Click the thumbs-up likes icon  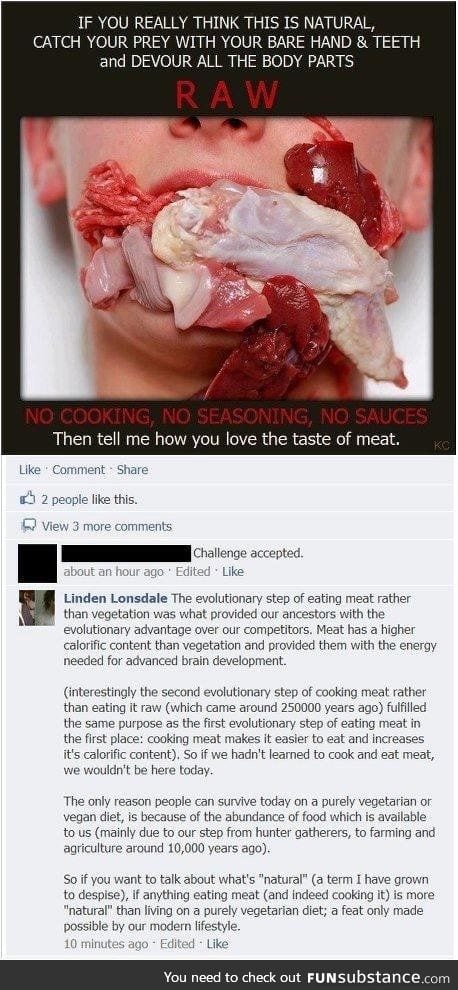pos(27,499)
